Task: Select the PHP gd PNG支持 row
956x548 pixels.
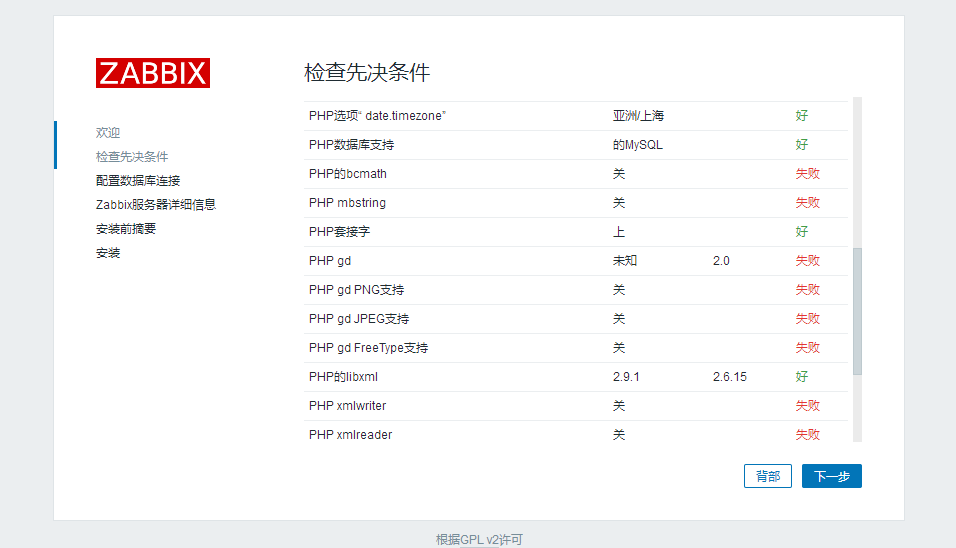Action: click(x=357, y=290)
